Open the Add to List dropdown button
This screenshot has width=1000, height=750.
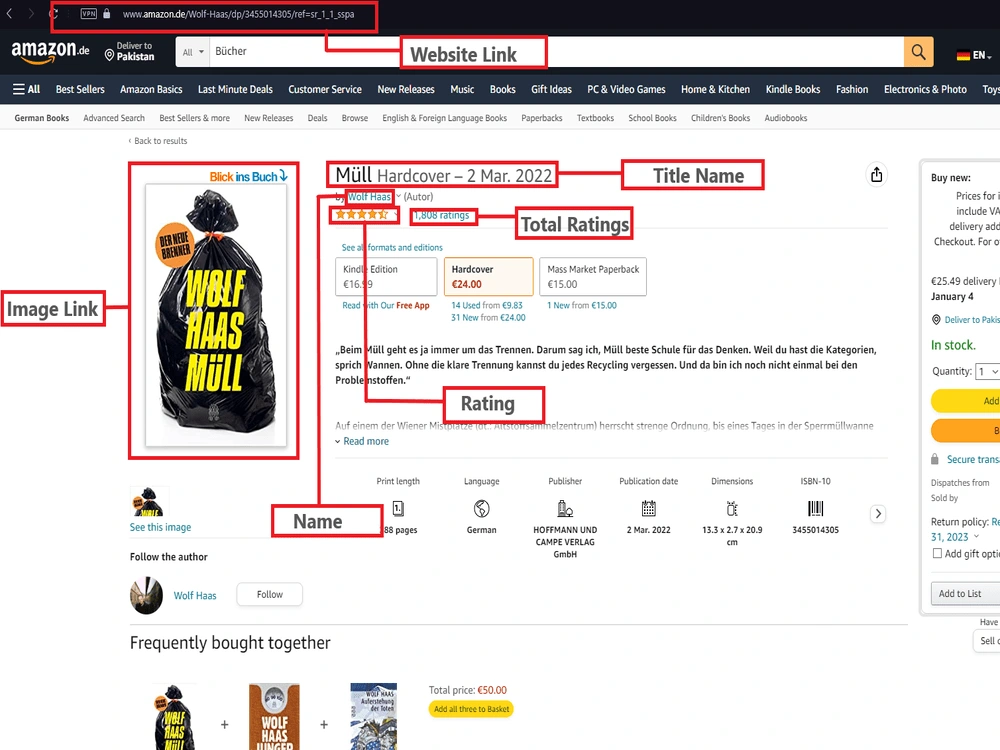pos(965,594)
